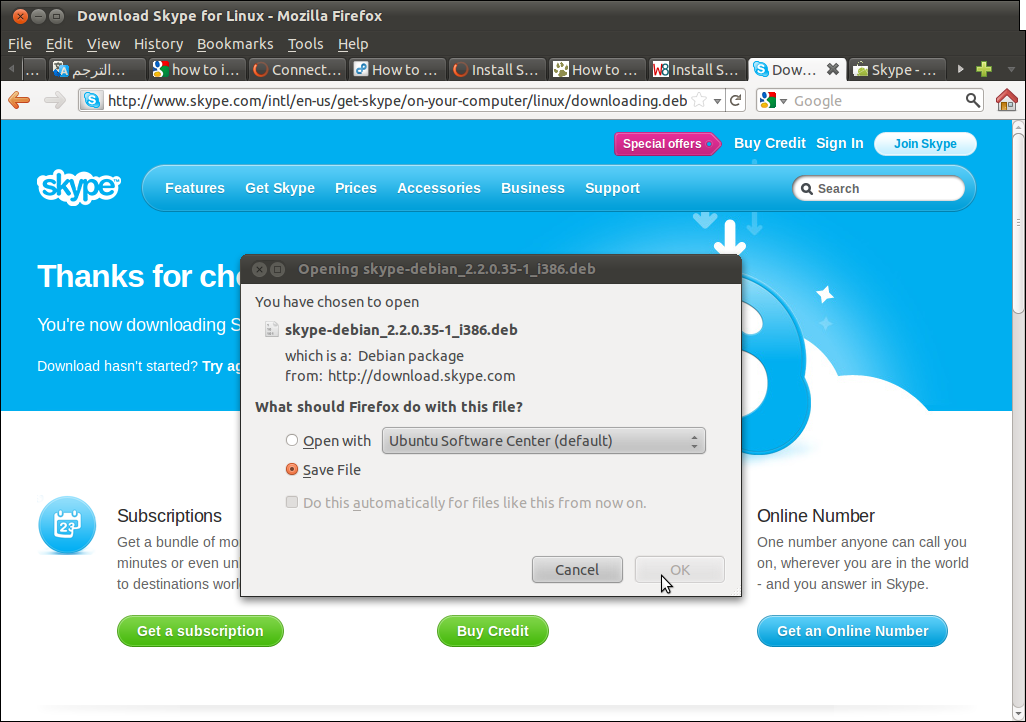Open the Firefox home page icon

(x=1006, y=100)
